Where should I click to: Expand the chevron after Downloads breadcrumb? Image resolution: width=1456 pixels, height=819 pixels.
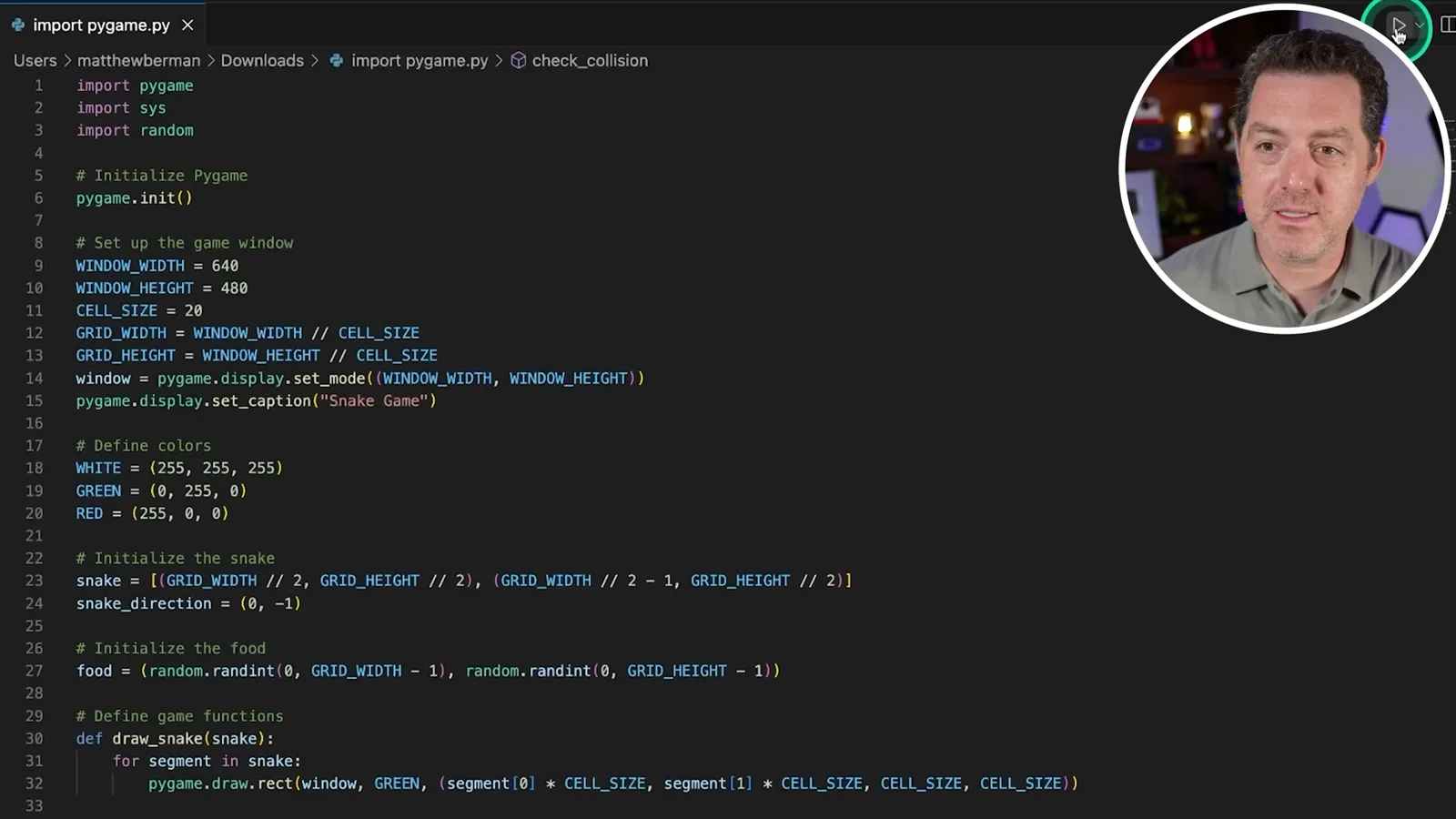point(315,61)
